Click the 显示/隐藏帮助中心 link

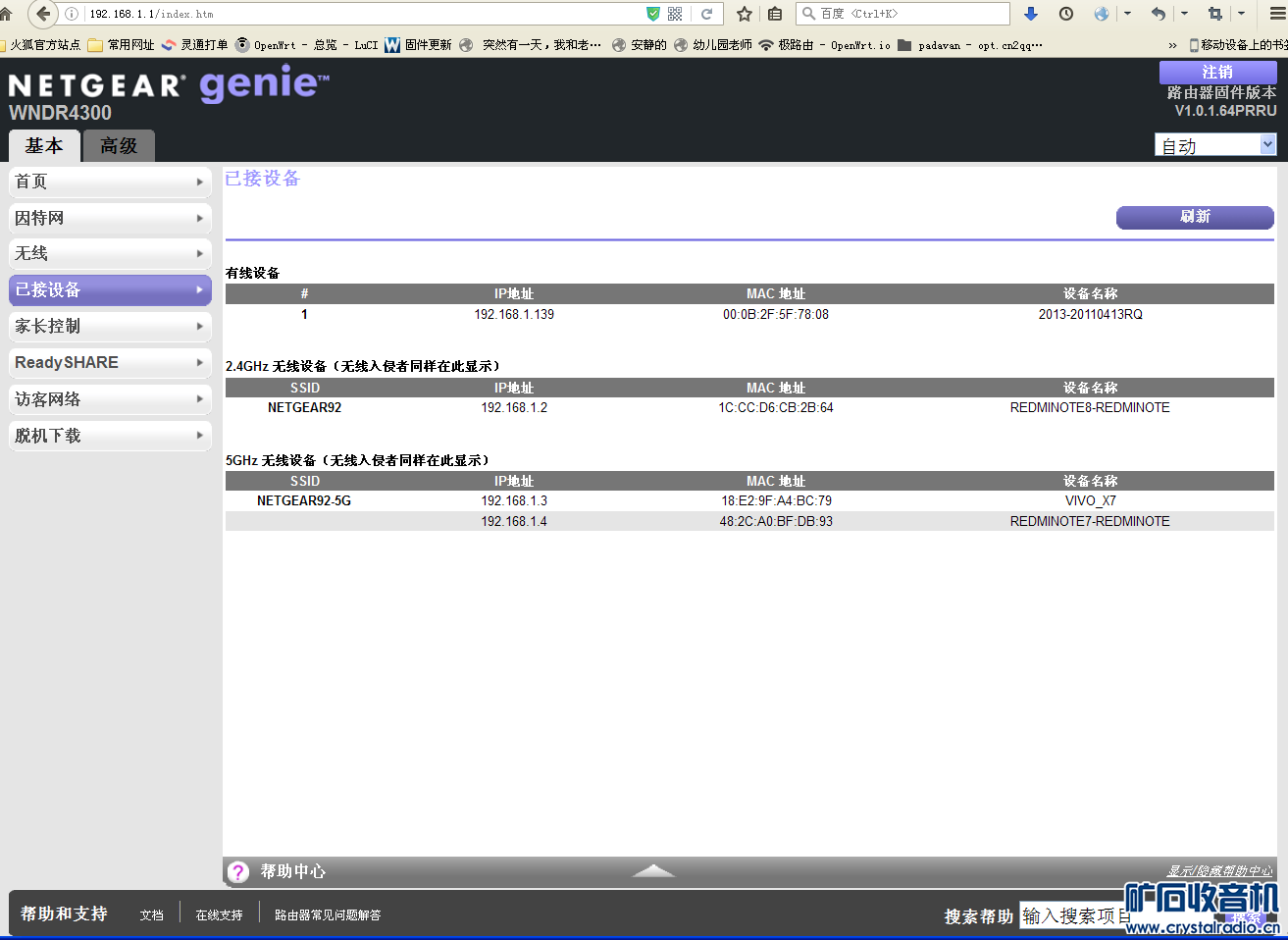[x=1219, y=870]
